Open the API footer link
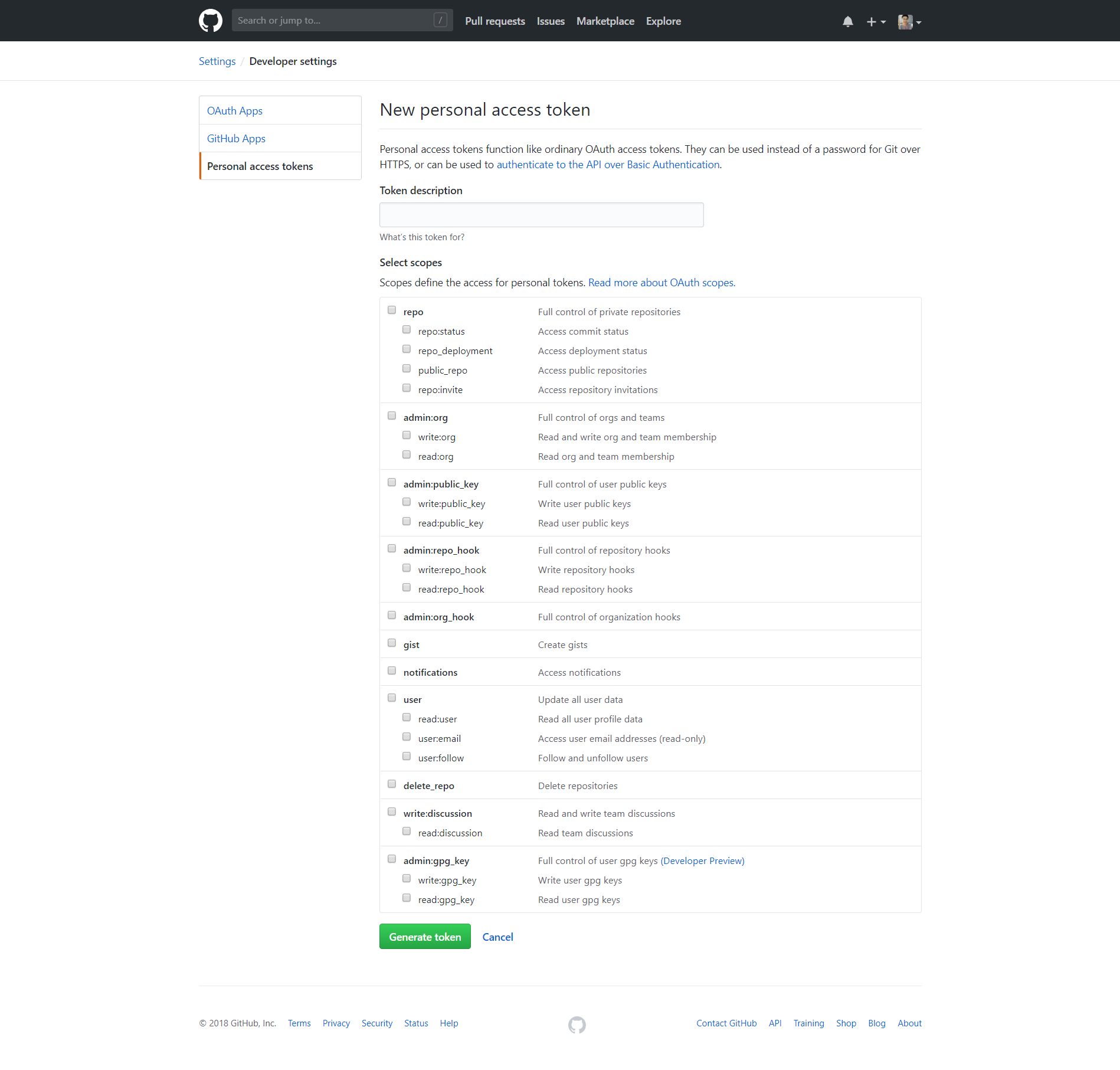 (x=775, y=1023)
